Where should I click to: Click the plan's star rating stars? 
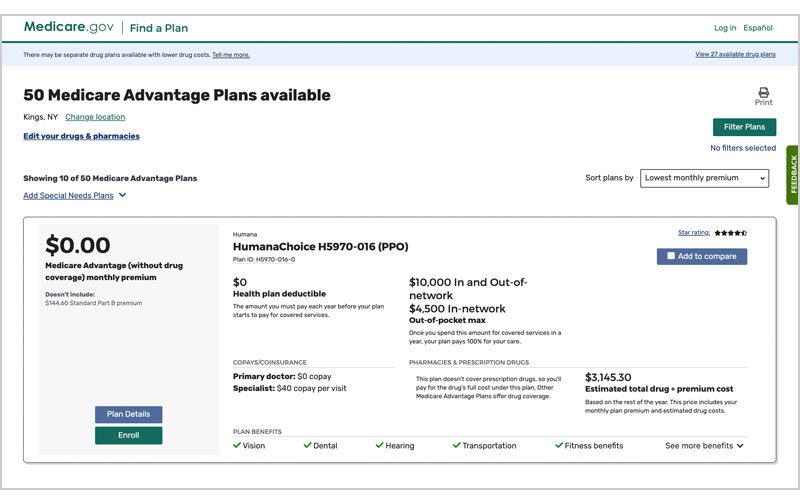pyautogui.click(x=731, y=233)
